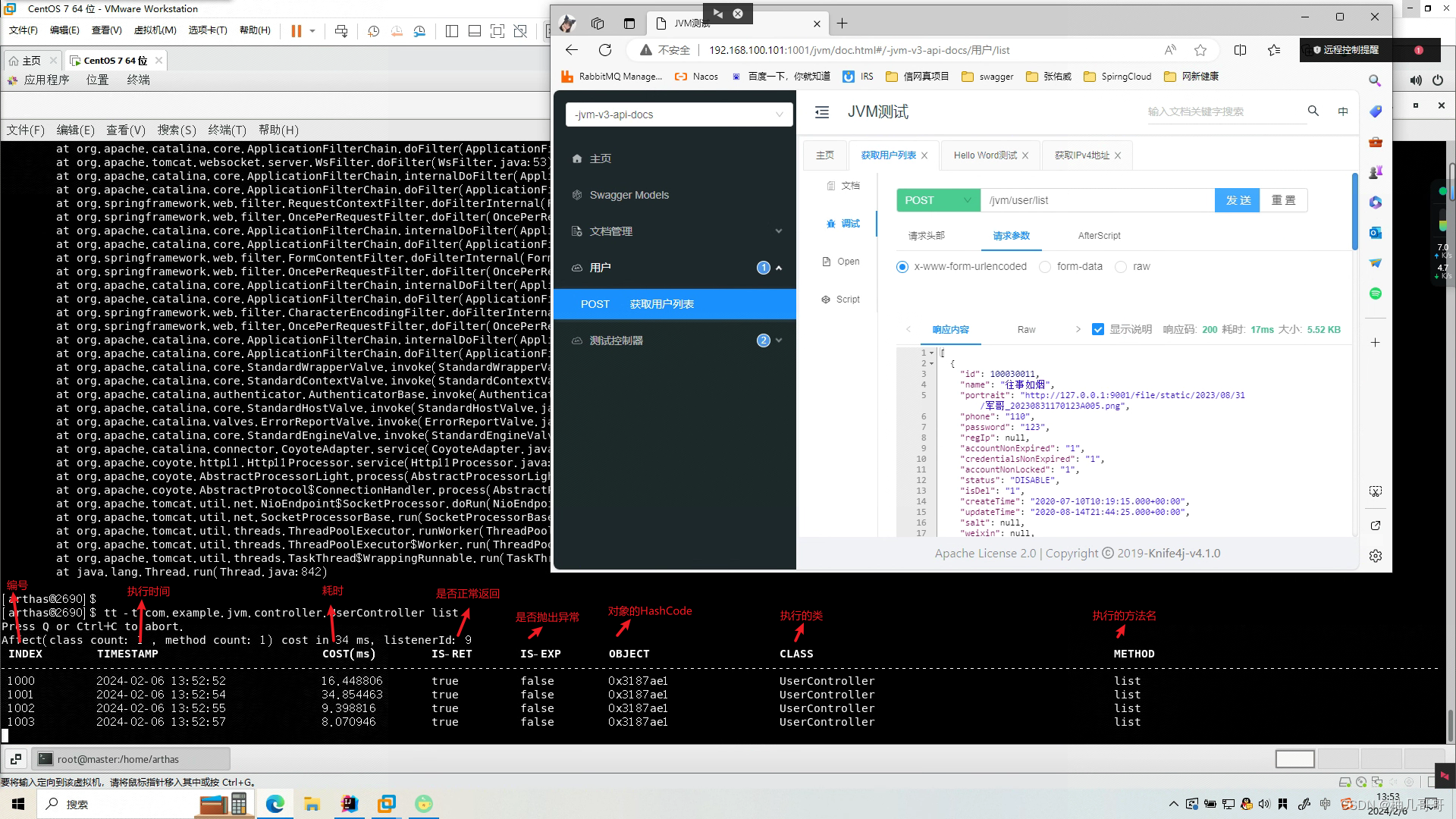This screenshot has height=819, width=1456.
Task: Open the Script section
Action: pos(840,300)
